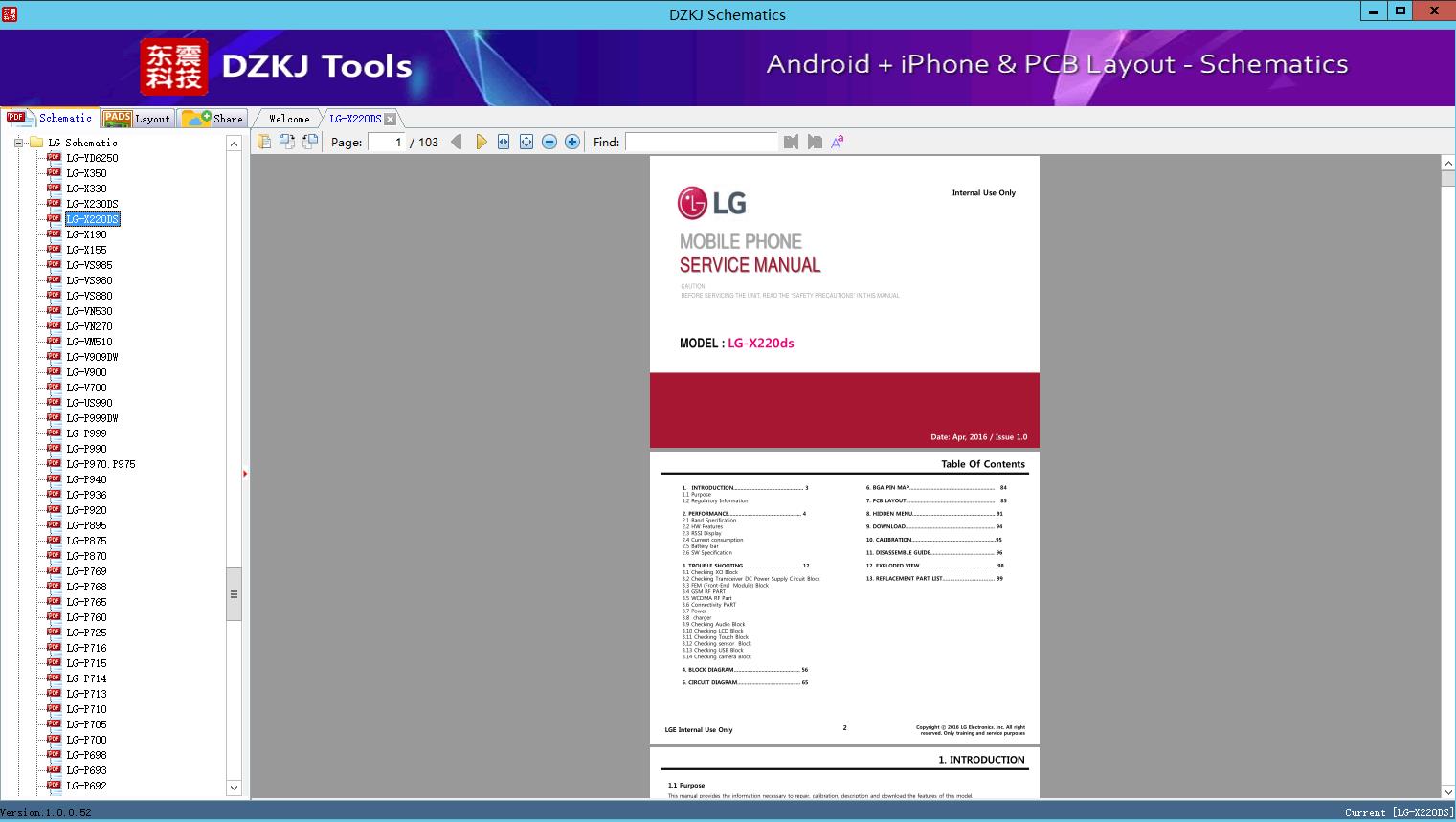
Task: Click the LG Schematic folder icon
Action: point(36,143)
